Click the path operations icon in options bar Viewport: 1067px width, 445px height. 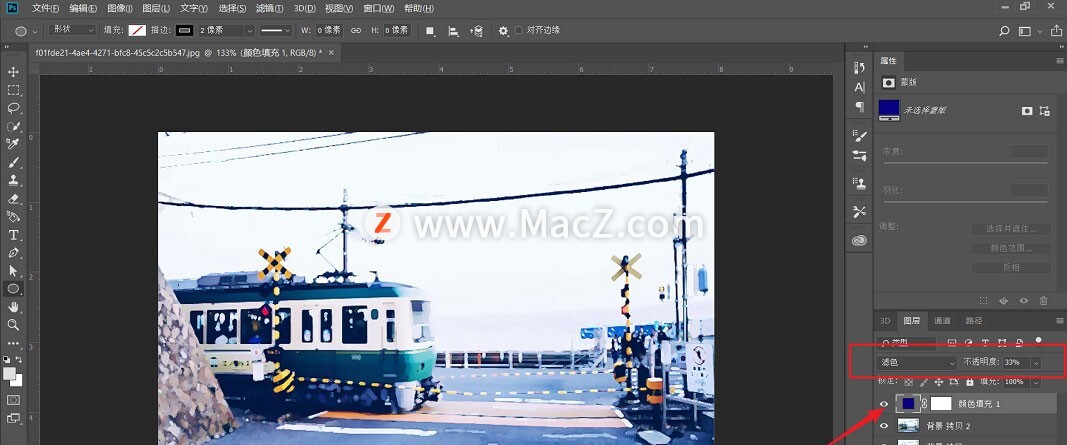pyautogui.click(x=431, y=31)
